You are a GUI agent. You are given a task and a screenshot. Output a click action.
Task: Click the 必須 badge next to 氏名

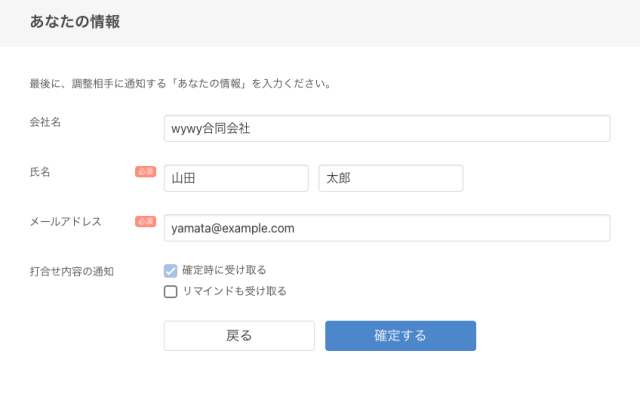tap(146, 172)
